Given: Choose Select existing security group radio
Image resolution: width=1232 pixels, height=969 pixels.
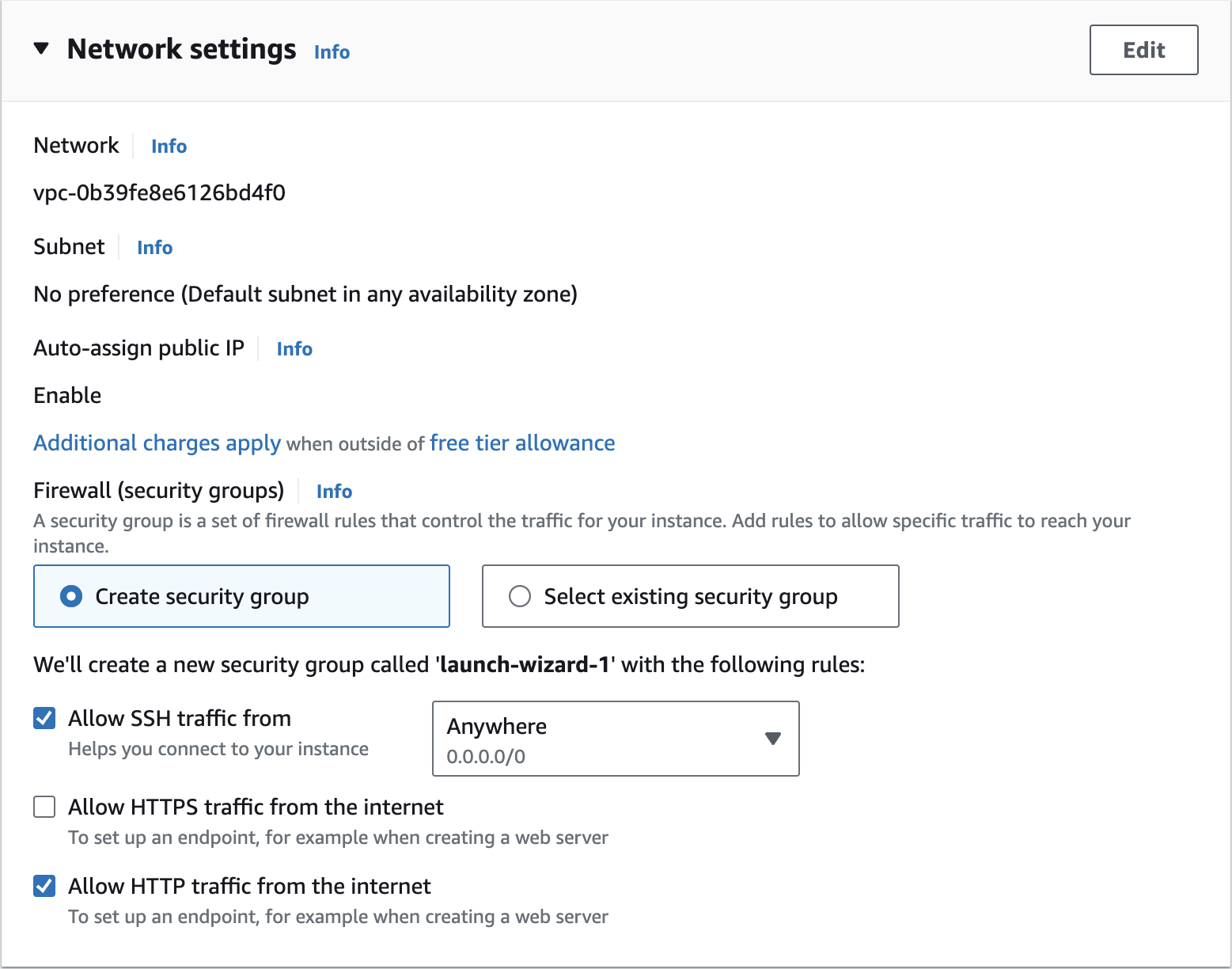Looking at the screenshot, I should pyautogui.click(x=520, y=596).
